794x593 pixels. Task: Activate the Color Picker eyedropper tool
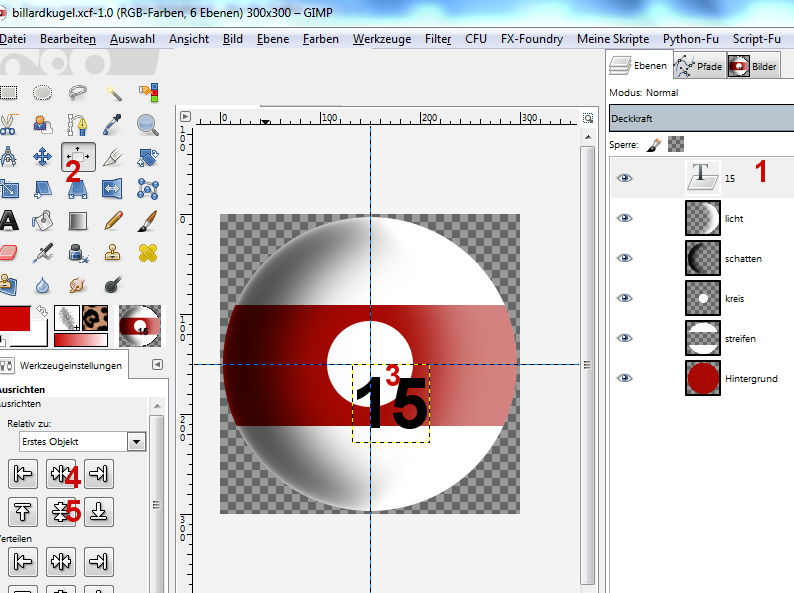[x=112, y=125]
